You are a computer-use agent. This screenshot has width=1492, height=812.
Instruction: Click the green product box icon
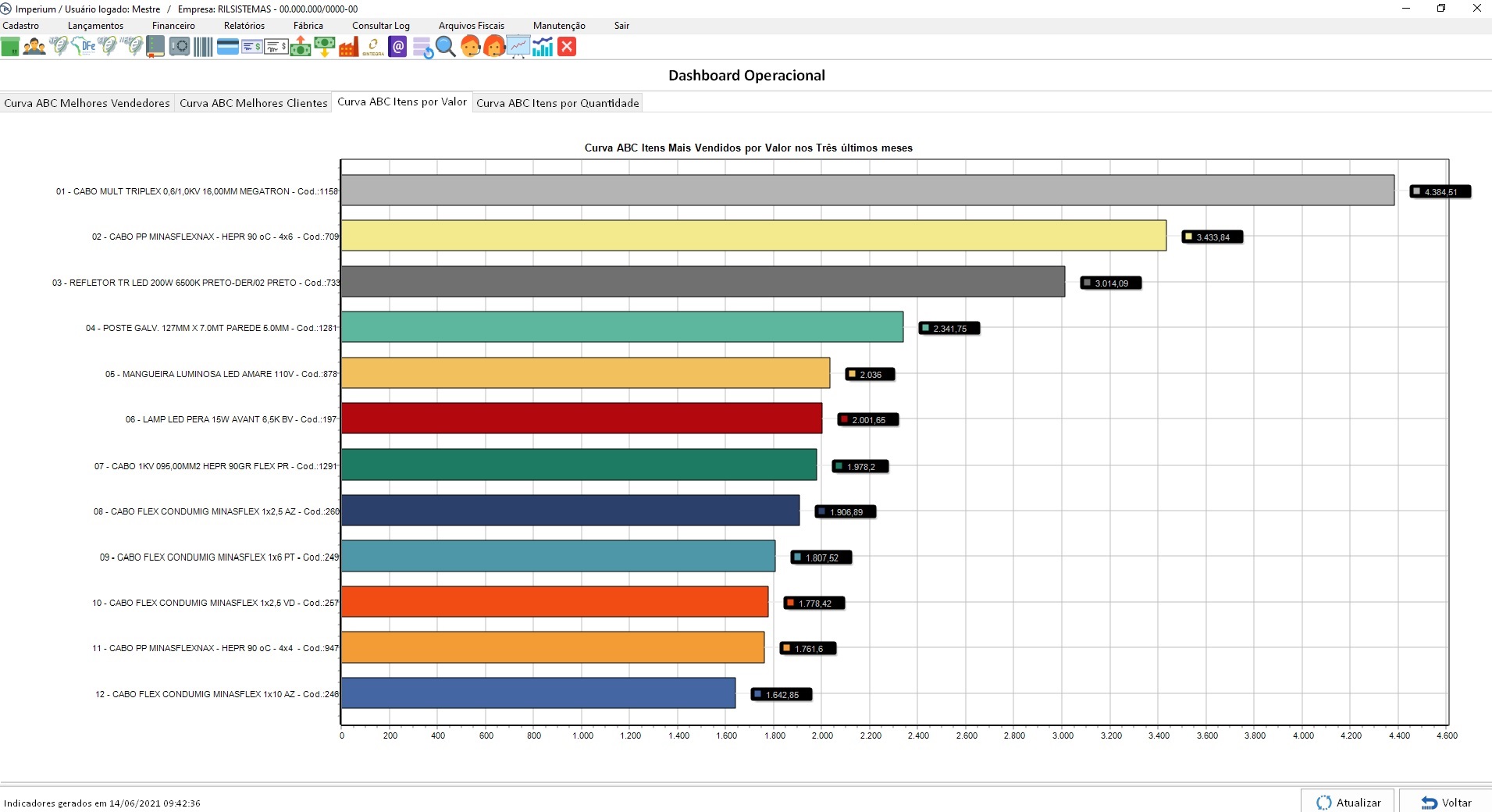click(x=10, y=47)
